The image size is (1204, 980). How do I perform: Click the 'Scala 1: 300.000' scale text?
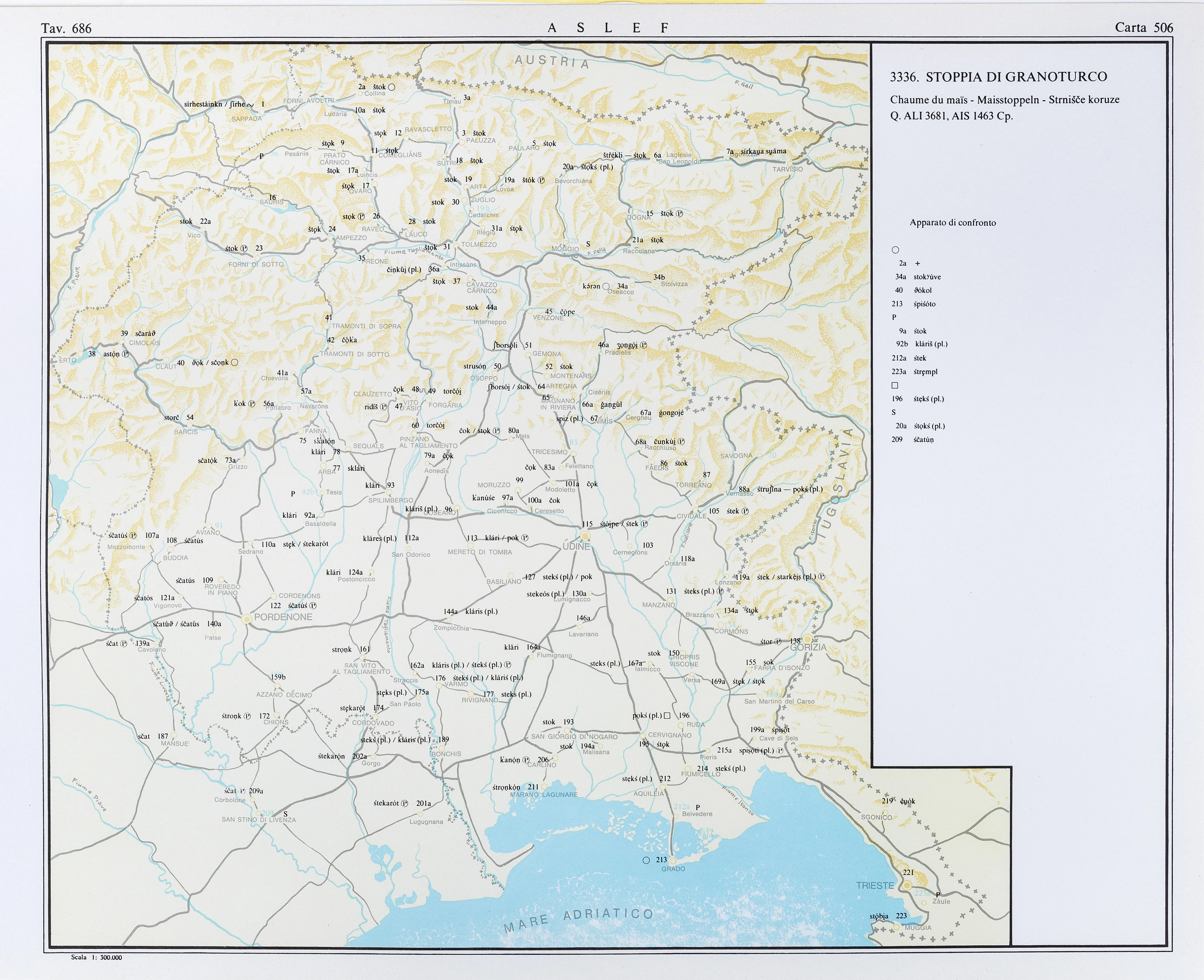tap(97, 957)
